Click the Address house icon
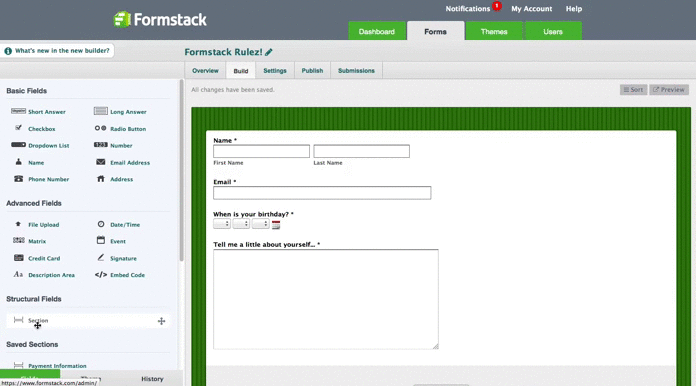 point(101,179)
